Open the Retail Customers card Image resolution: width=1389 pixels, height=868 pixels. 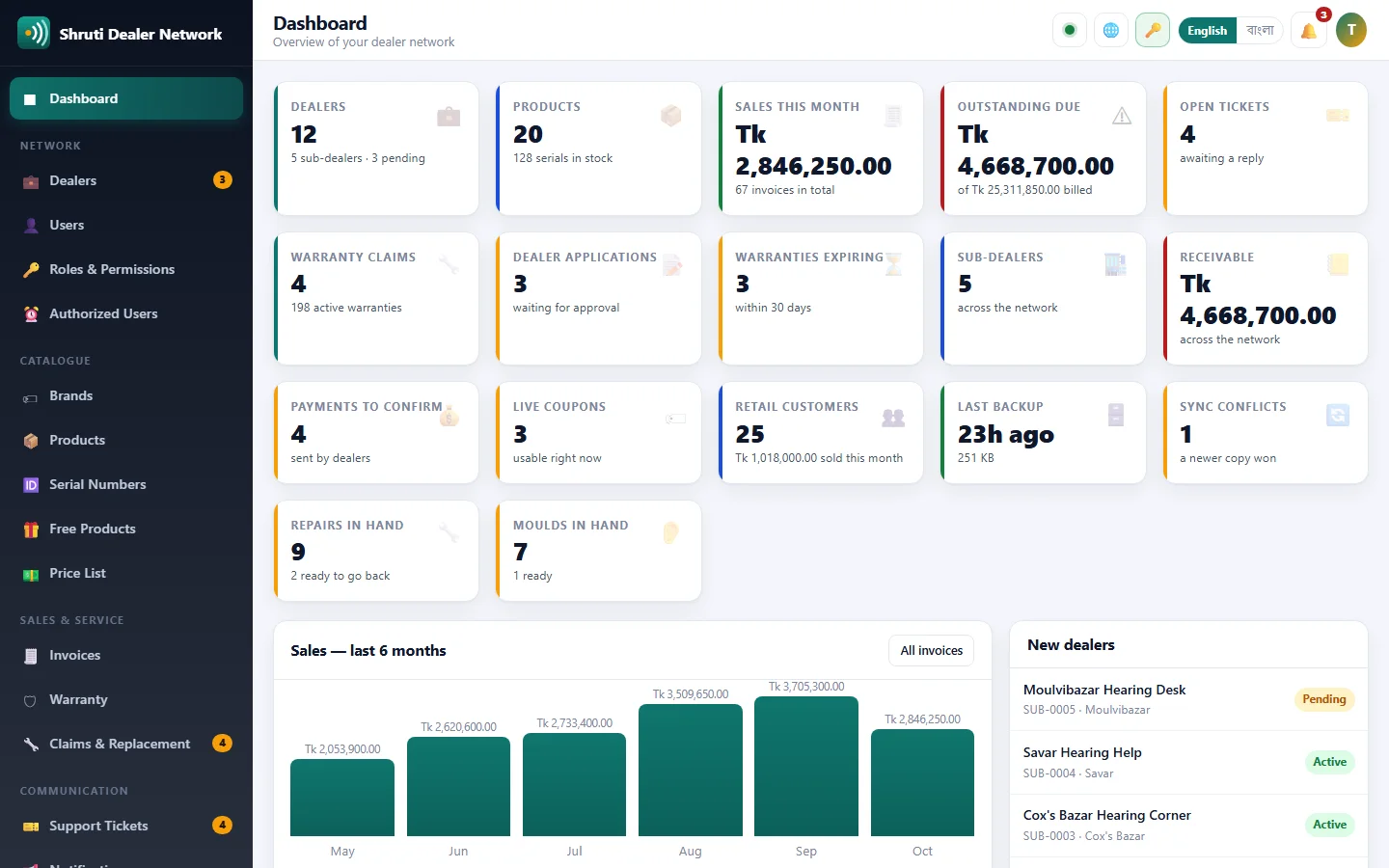821,433
